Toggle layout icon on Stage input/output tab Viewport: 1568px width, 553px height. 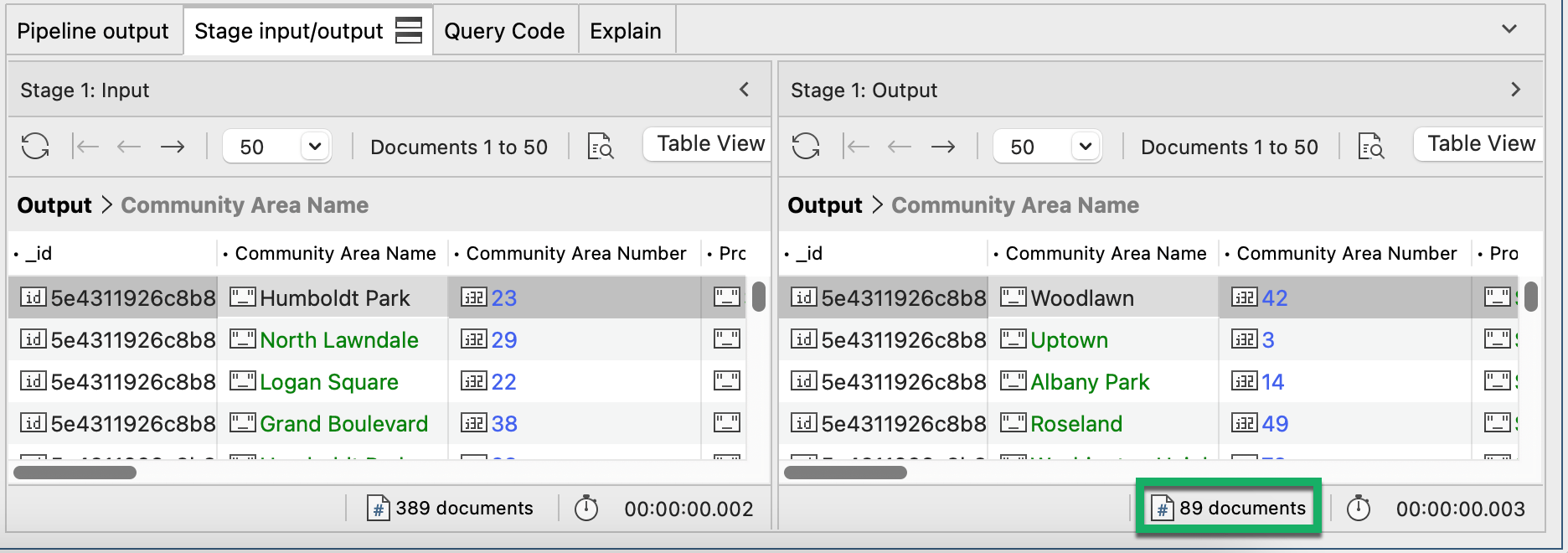[409, 31]
